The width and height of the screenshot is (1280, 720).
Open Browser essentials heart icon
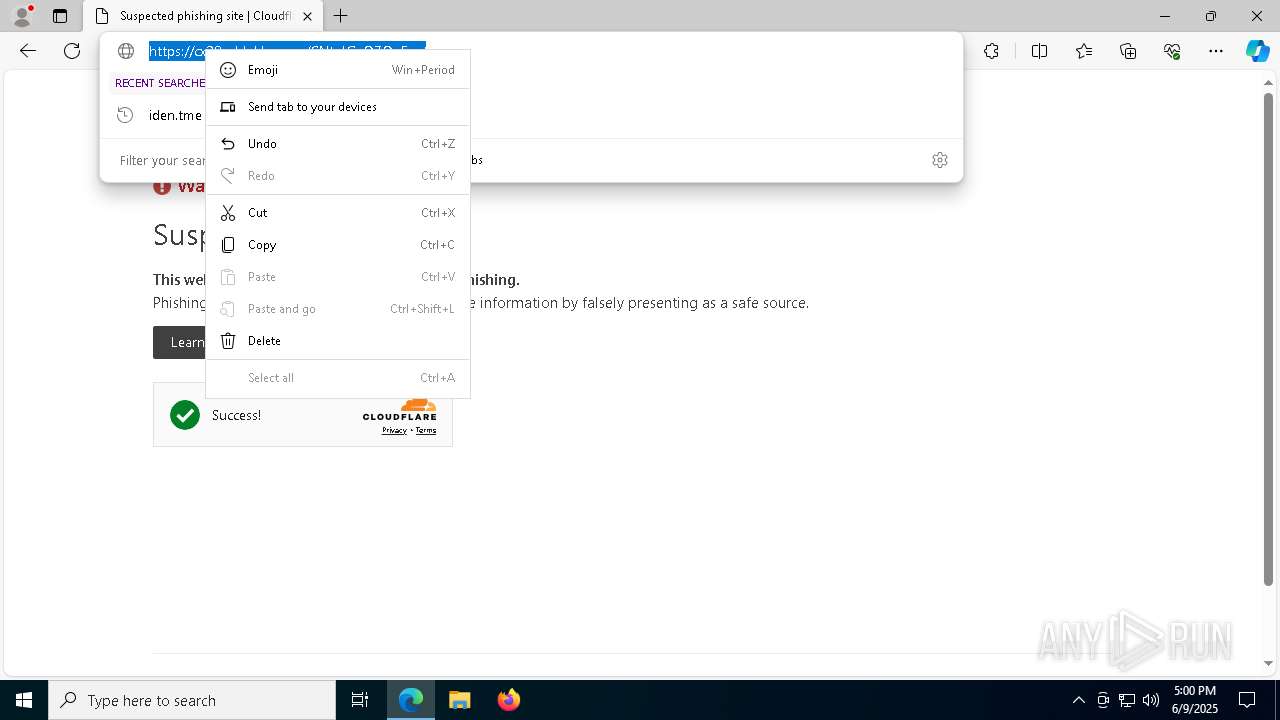1172,51
